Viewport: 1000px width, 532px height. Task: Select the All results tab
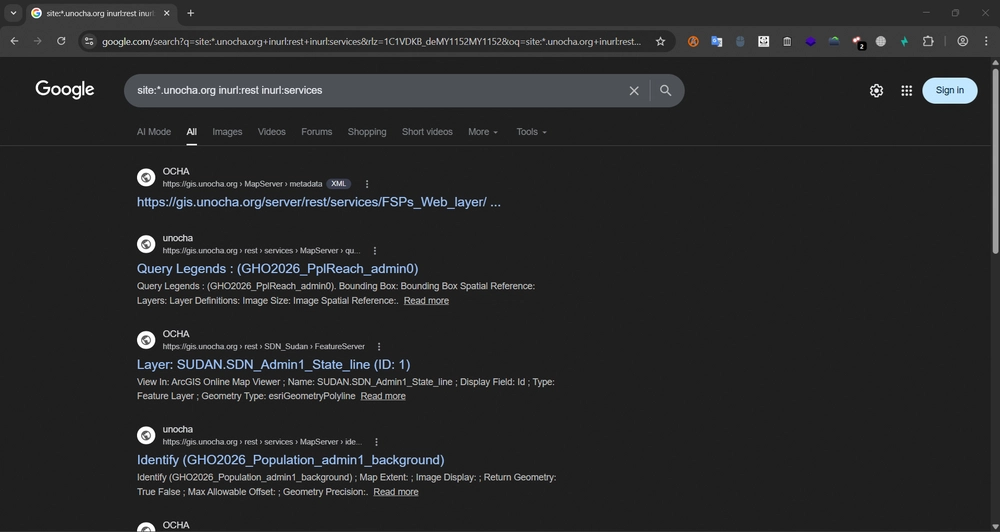[191, 131]
